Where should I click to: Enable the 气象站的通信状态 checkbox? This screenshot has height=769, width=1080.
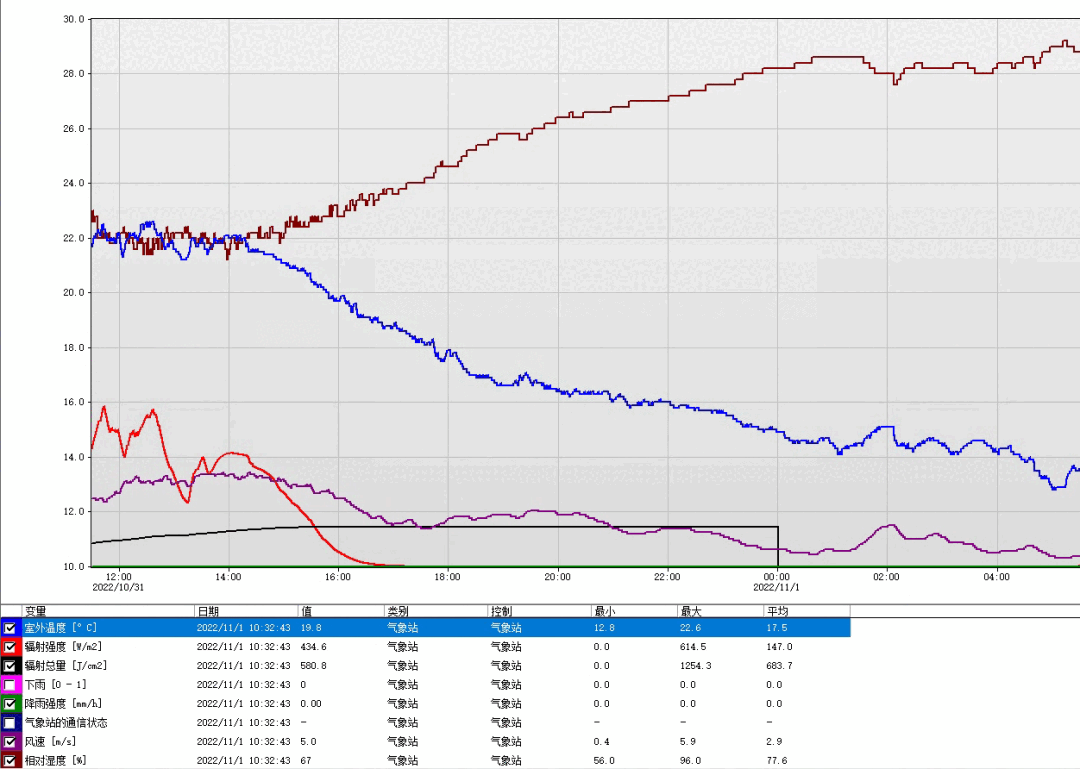click(x=10, y=723)
